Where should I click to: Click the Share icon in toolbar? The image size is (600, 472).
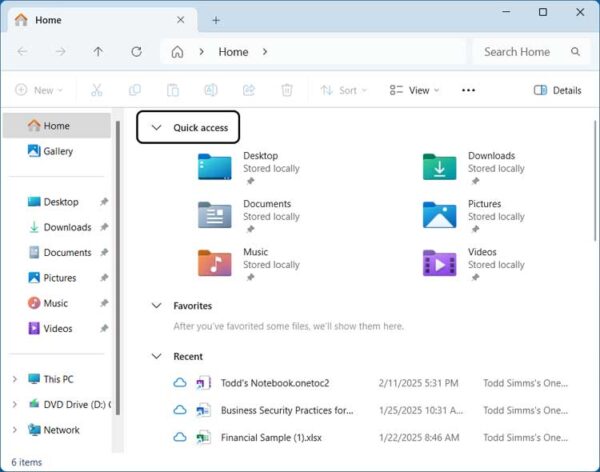249,90
